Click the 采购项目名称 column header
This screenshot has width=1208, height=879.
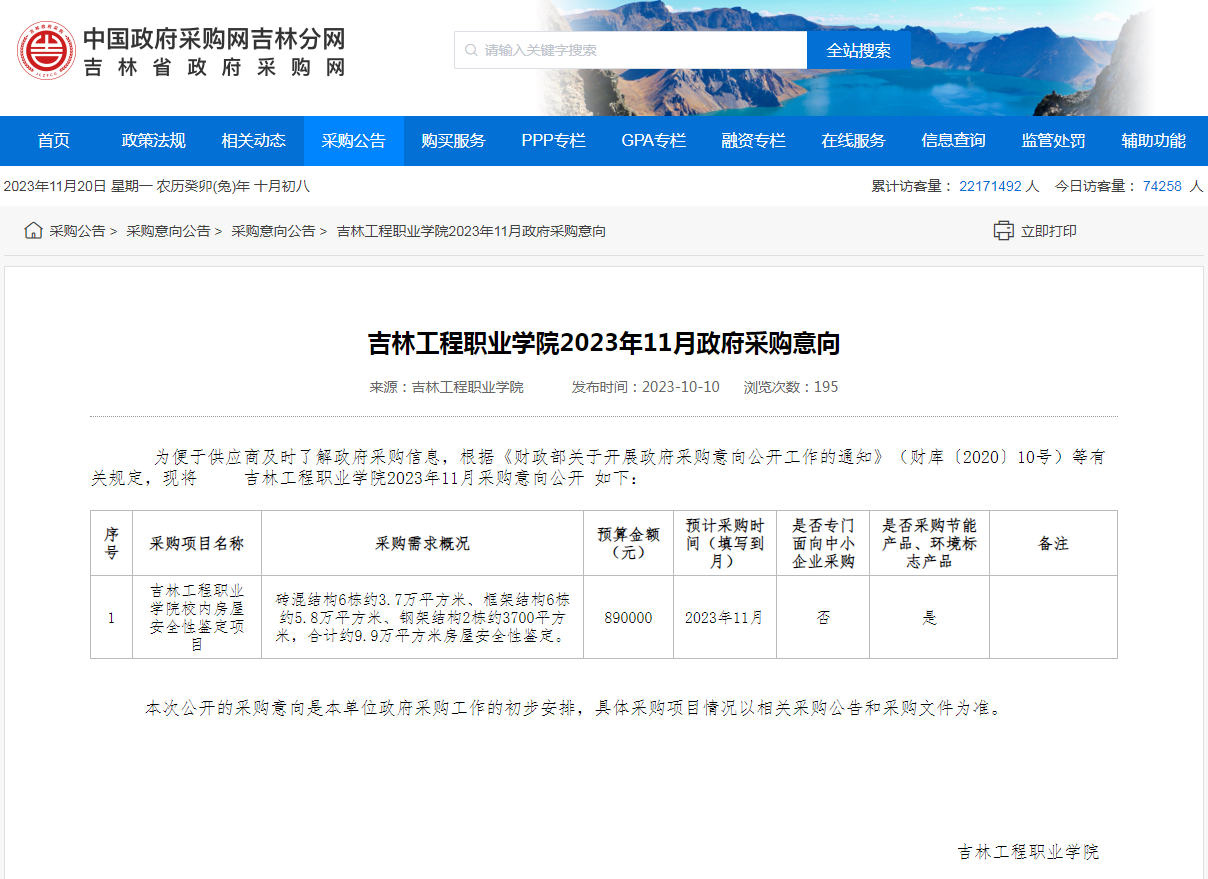197,543
